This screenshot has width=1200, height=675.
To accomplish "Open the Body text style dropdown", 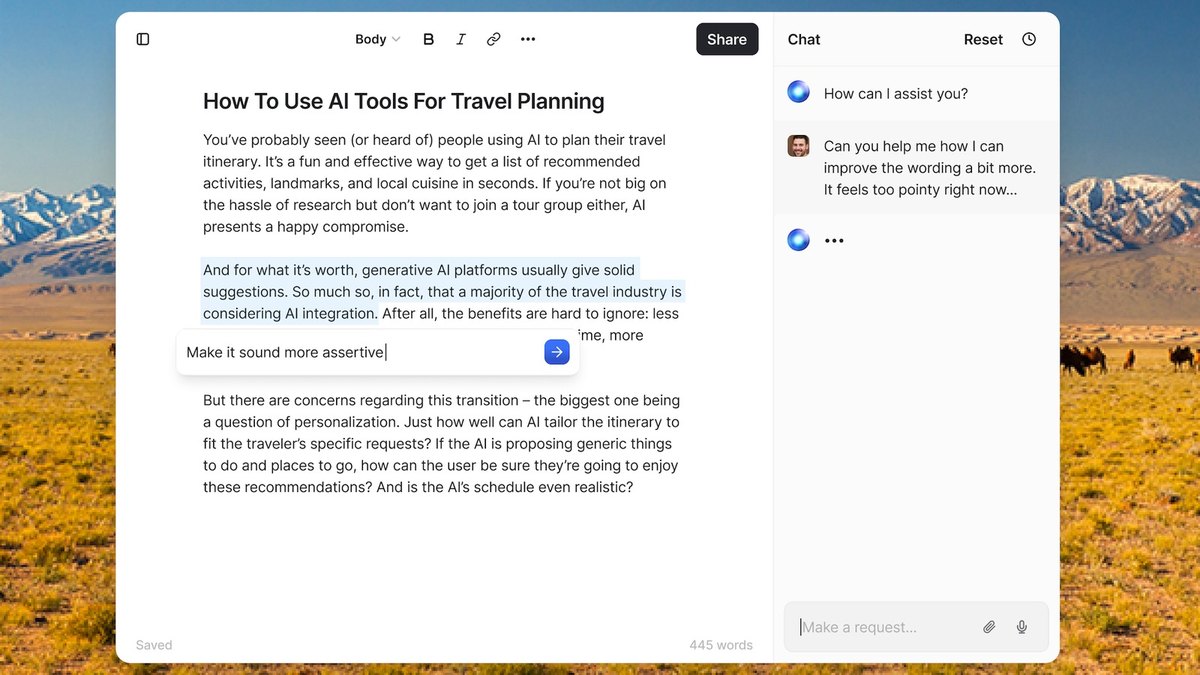I will click(x=377, y=39).
